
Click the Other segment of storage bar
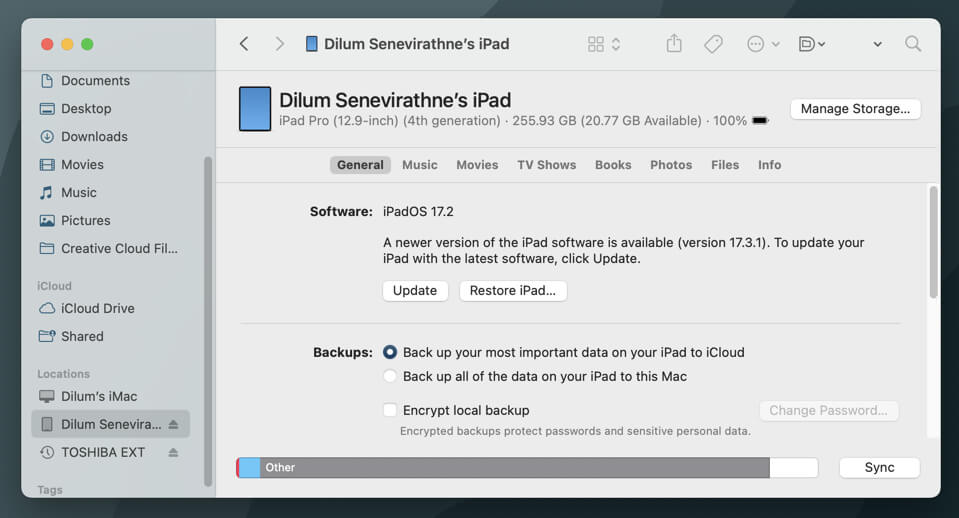click(514, 468)
